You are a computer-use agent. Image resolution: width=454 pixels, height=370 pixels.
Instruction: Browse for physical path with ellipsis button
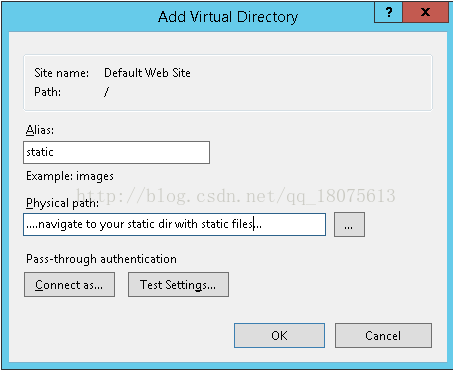click(x=349, y=225)
